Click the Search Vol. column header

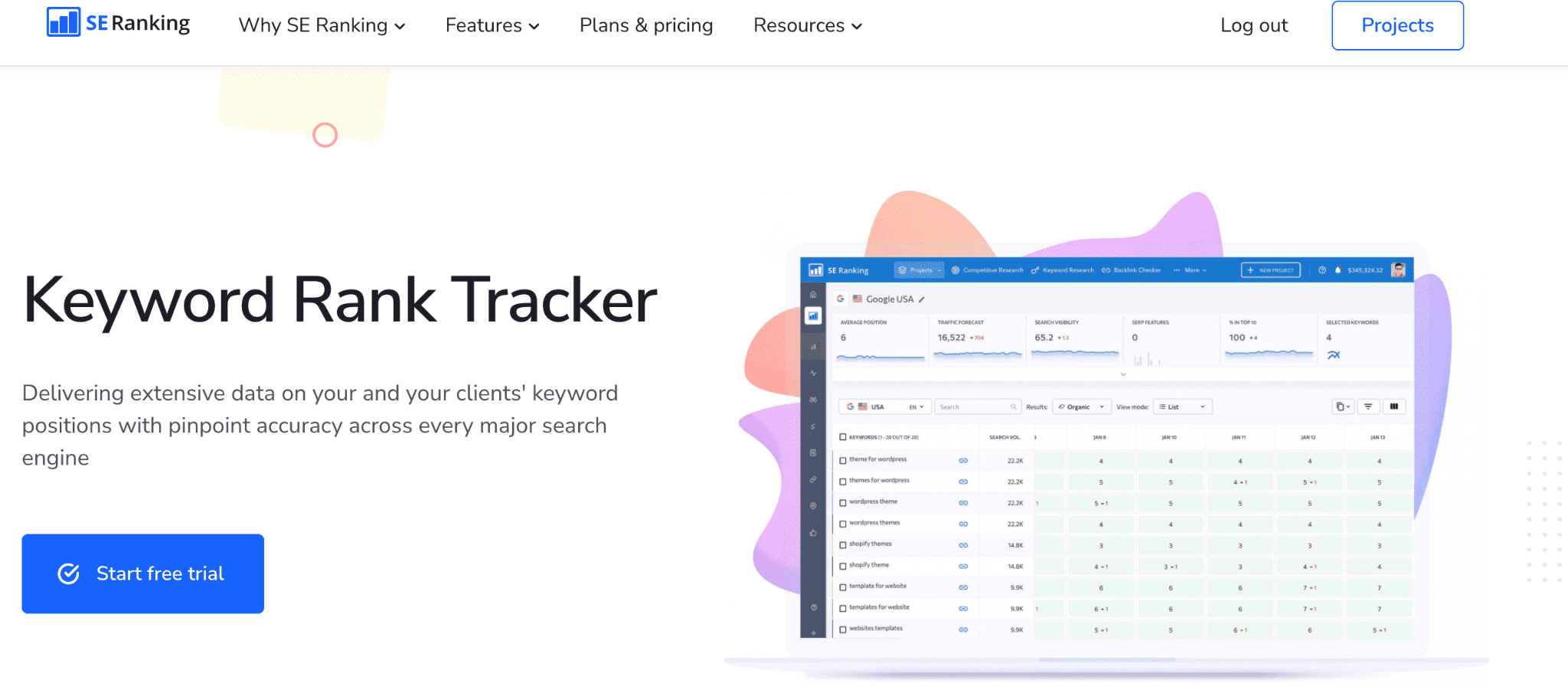(1004, 437)
